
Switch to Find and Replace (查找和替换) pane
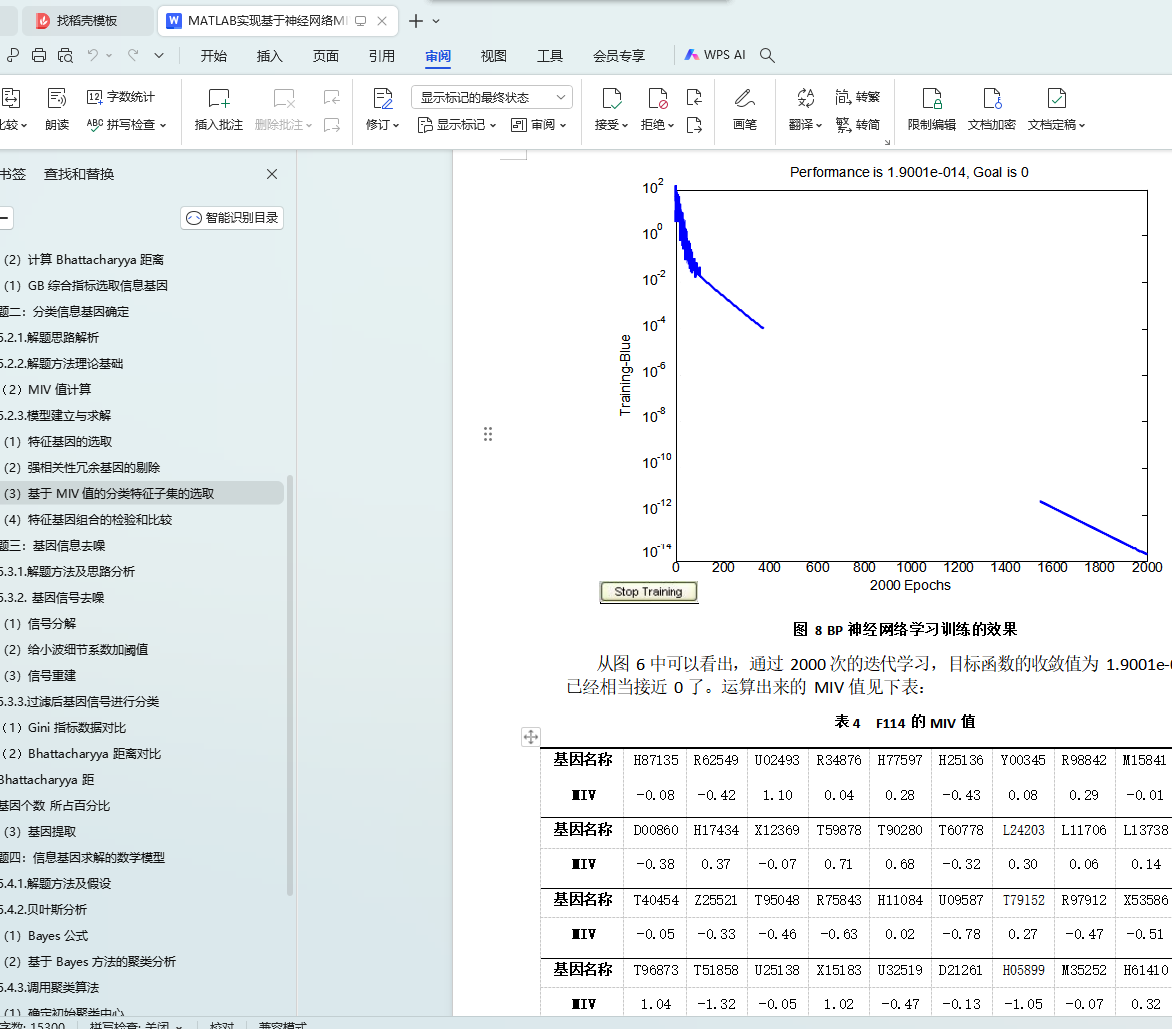tap(78, 174)
